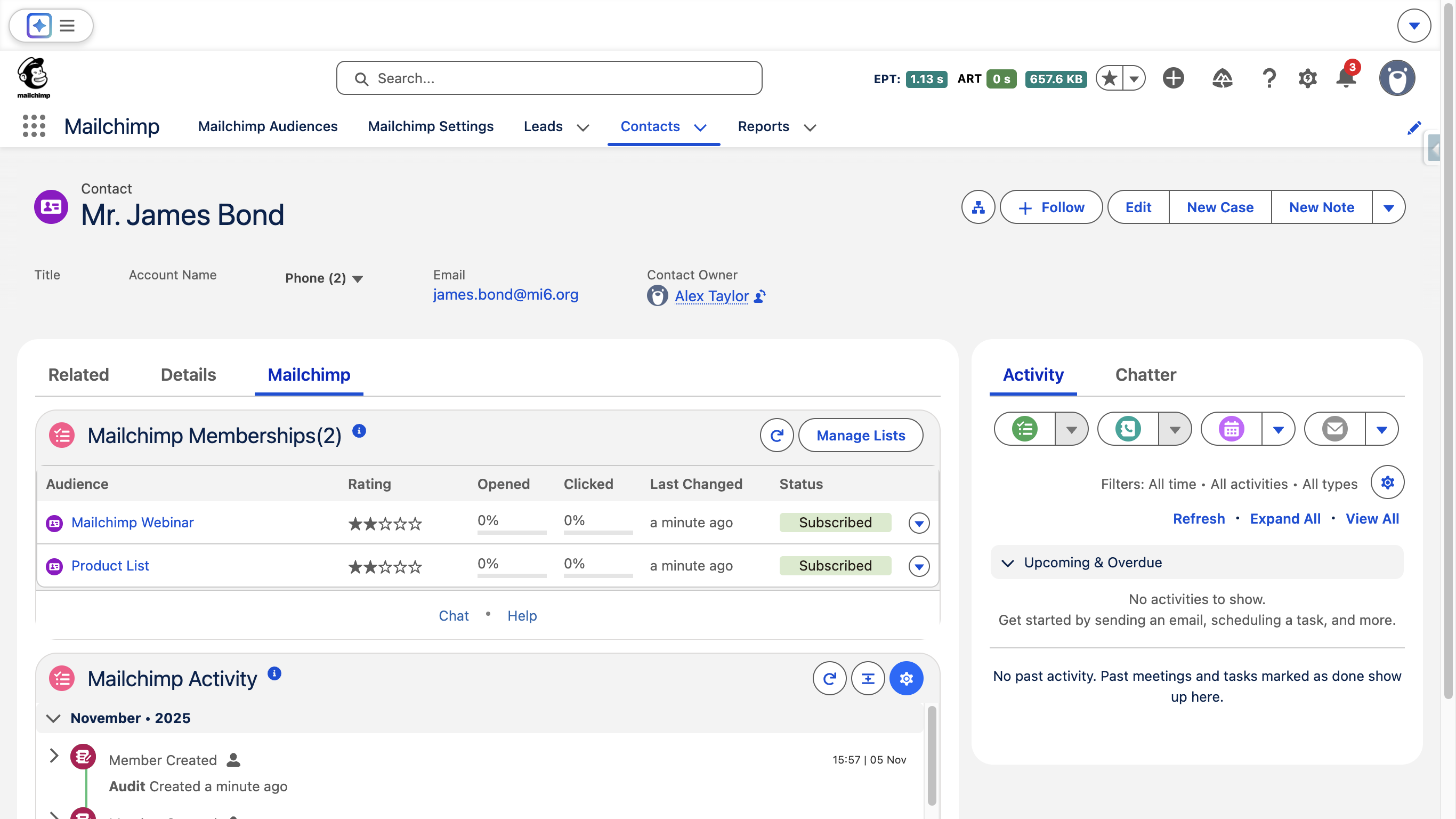Click the notifications bell icon
1456x819 pixels.
(1346, 77)
